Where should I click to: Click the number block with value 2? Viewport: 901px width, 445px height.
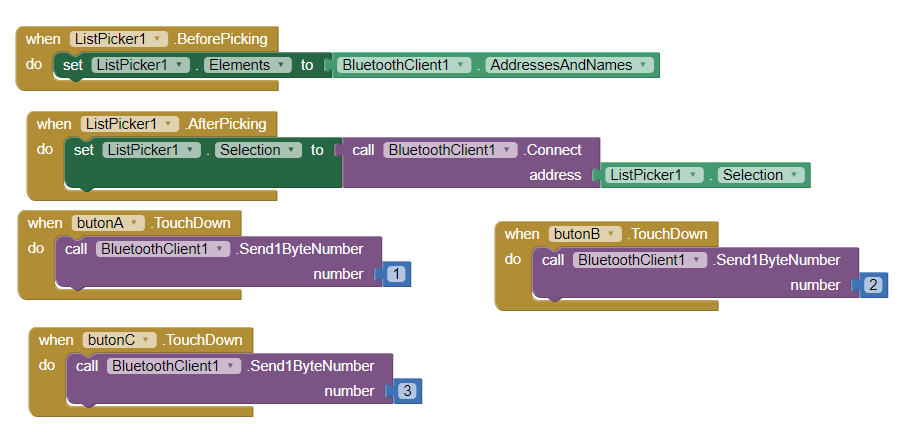click(x=874, y=285)
